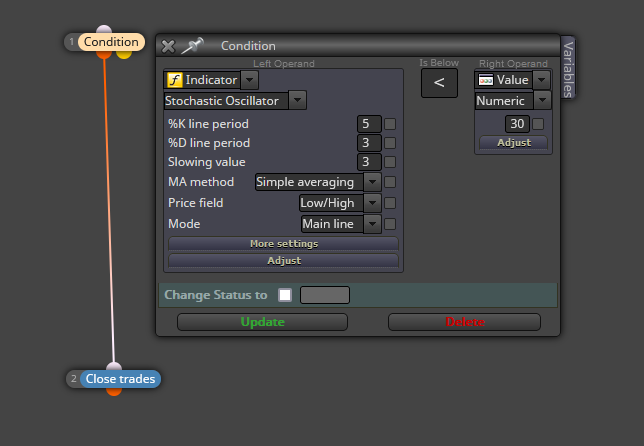Image resolution: width=644 pixels, height=446 pixels.
Task: Toggle the MA method checkbox
Action: tap(390, 182)
